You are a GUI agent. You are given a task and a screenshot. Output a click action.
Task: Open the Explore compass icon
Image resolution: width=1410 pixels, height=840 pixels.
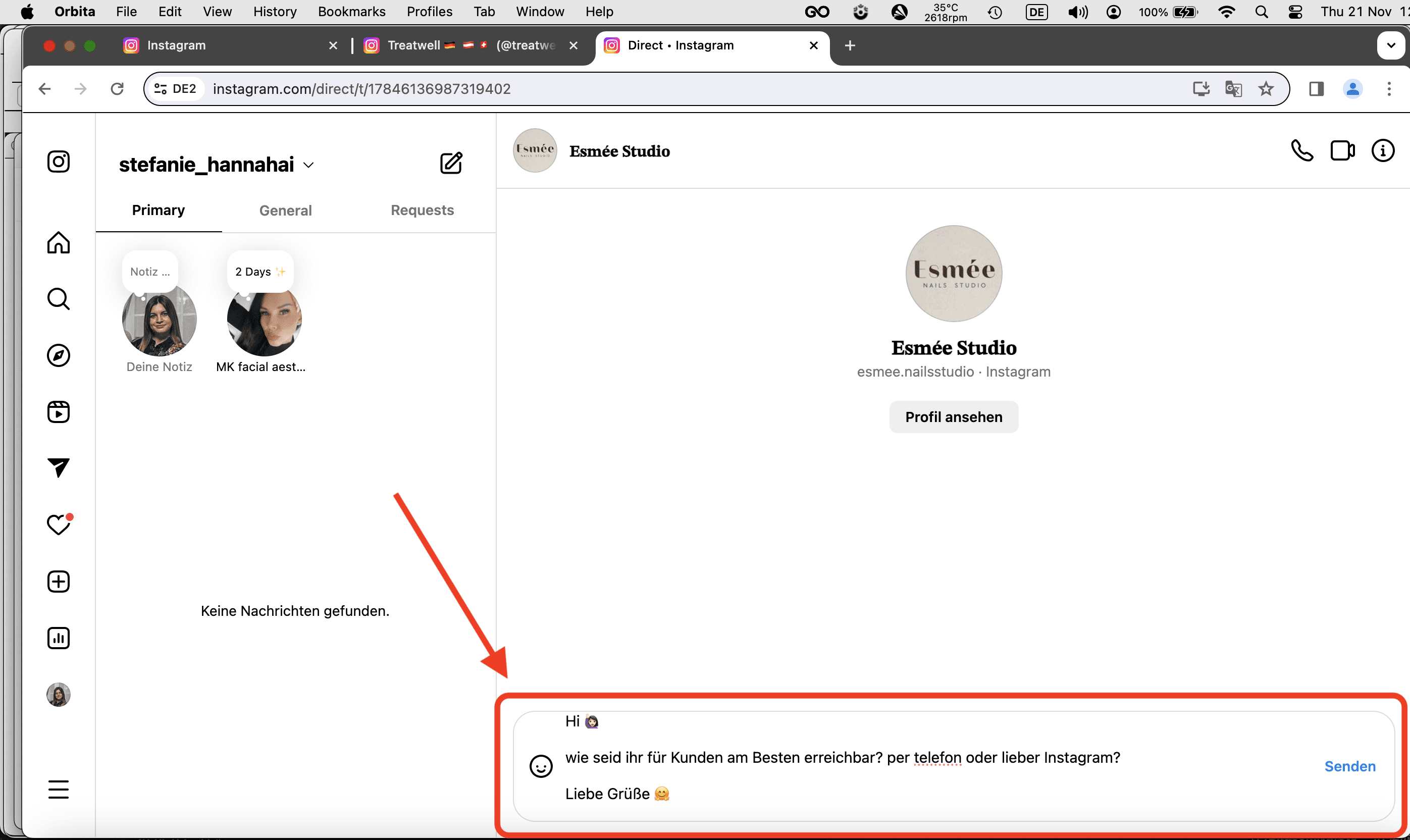58,355
